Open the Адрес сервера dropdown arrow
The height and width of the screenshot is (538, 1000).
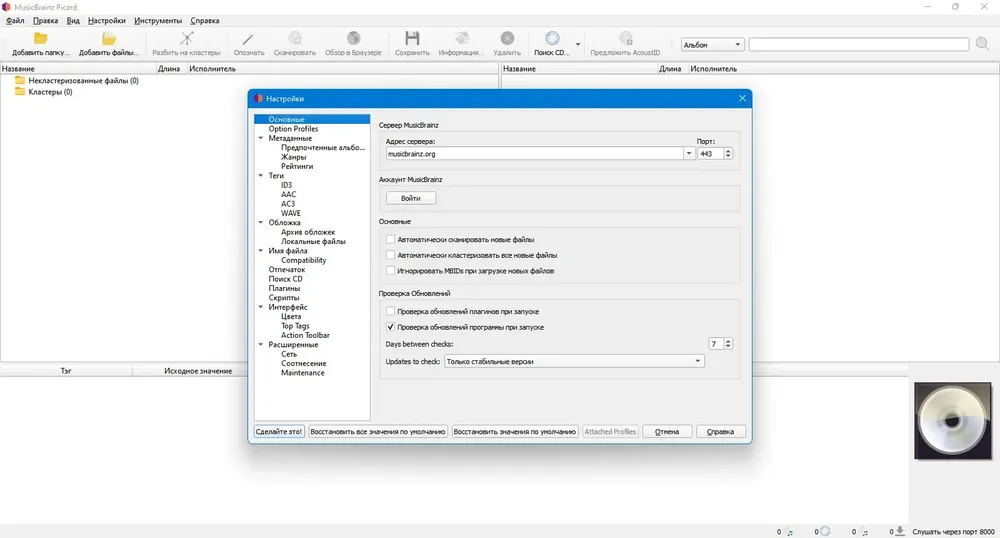[x=689, y=154]
